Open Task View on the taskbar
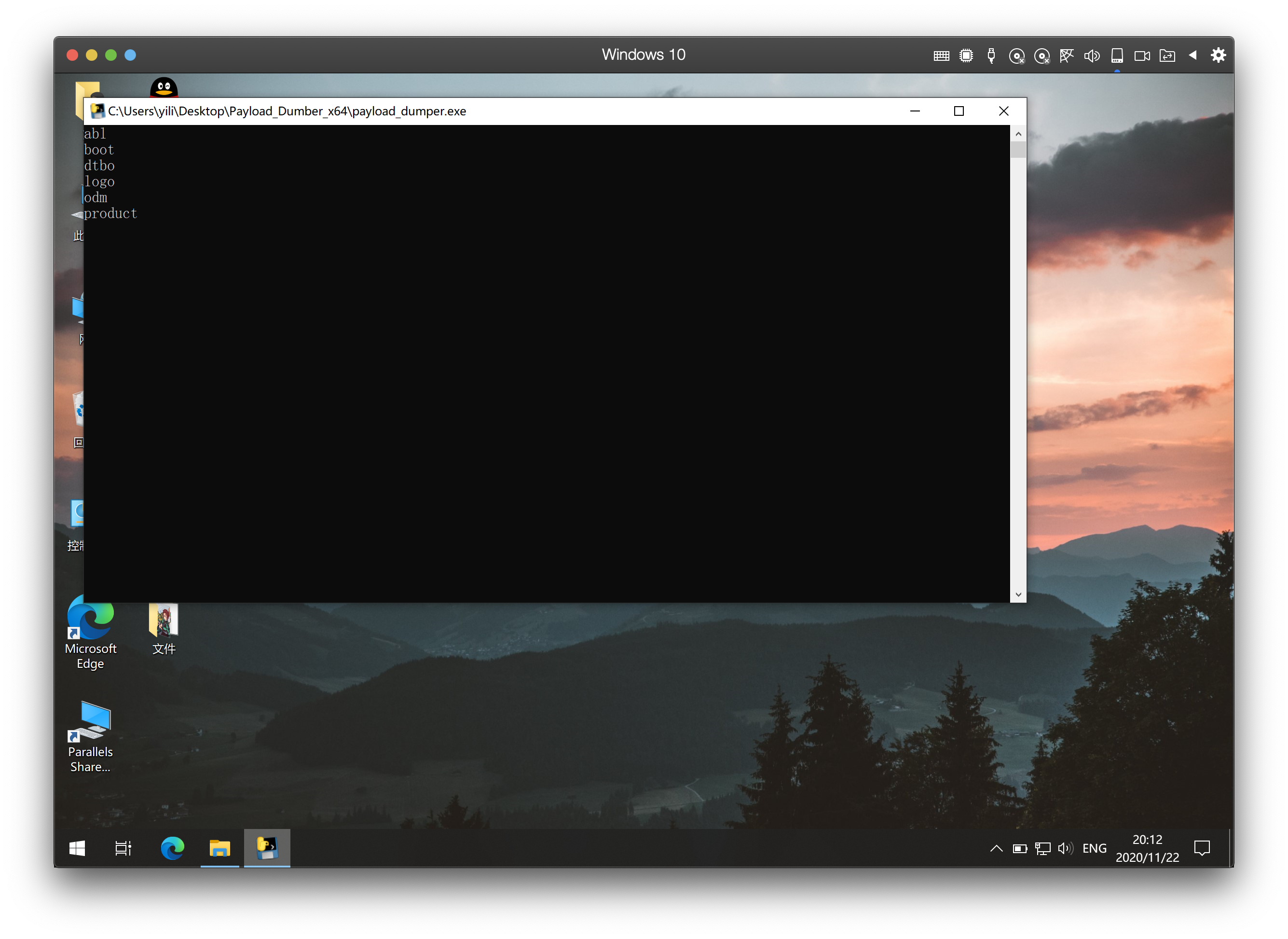This screenshot has height=939, width=1288. point(123,849)
